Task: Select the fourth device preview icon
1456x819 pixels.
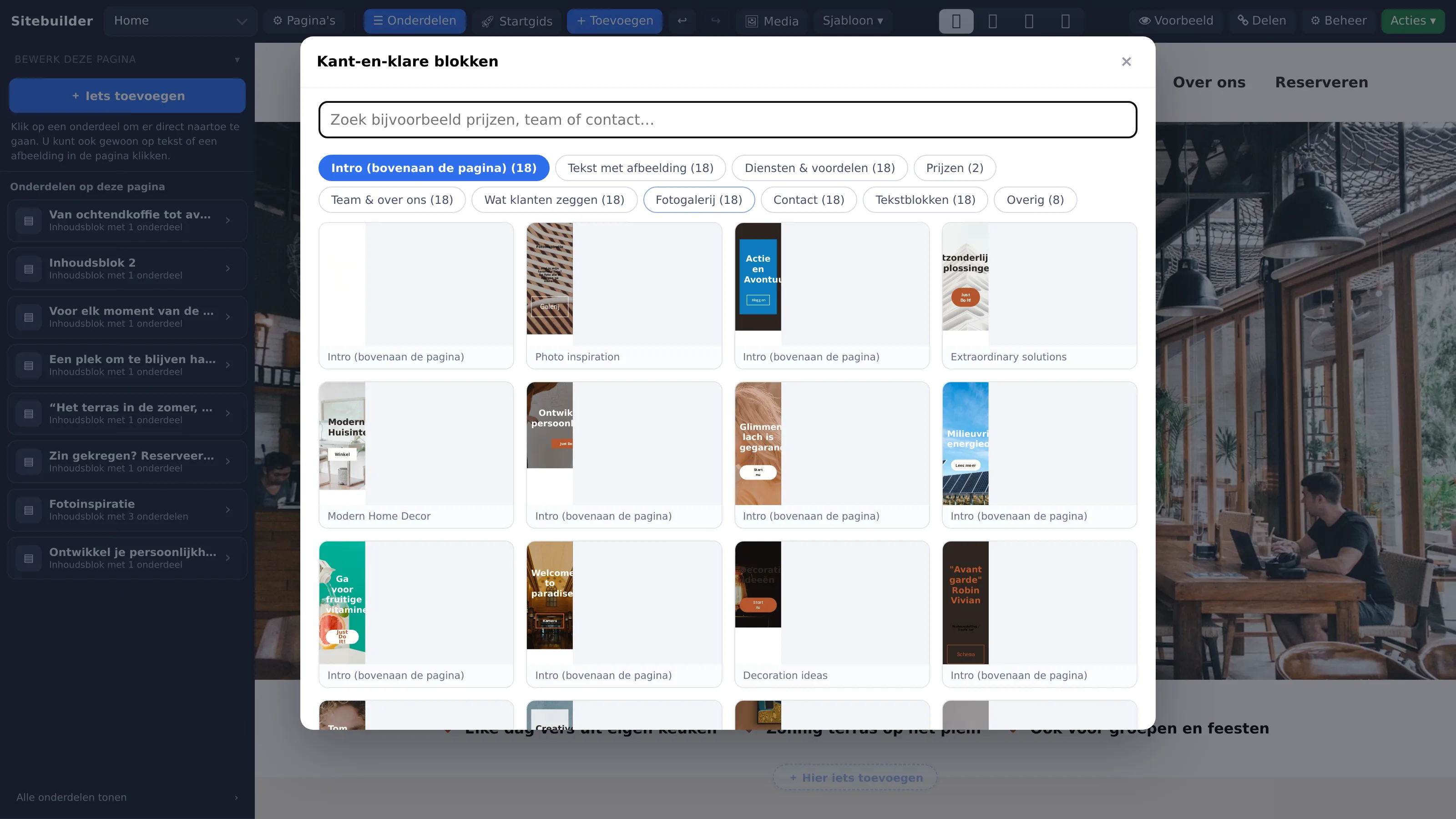Action: click(x=1066, y=21)
